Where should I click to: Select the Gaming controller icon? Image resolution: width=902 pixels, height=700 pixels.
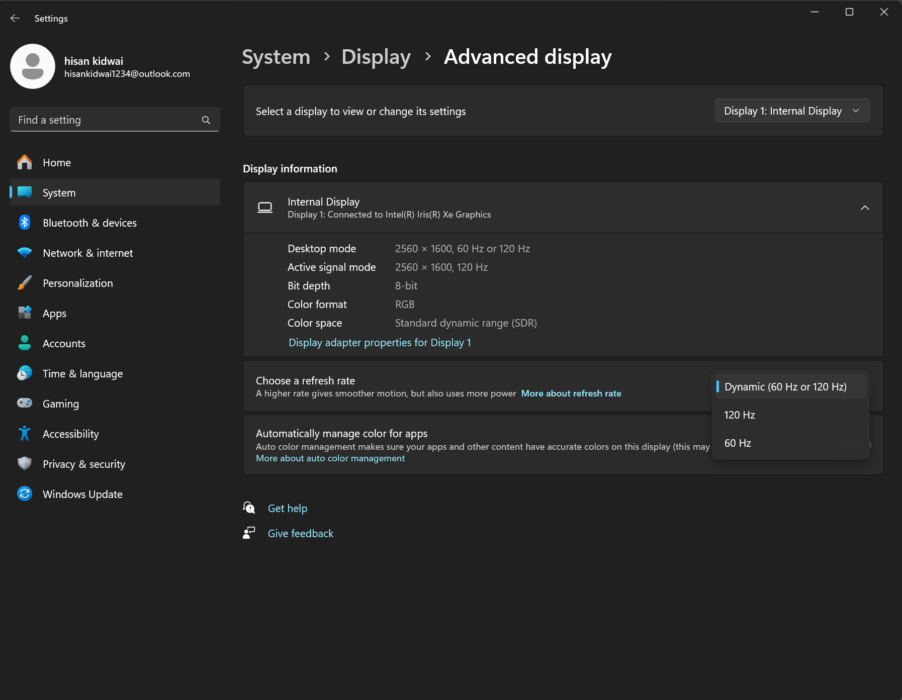pos(24,403)
